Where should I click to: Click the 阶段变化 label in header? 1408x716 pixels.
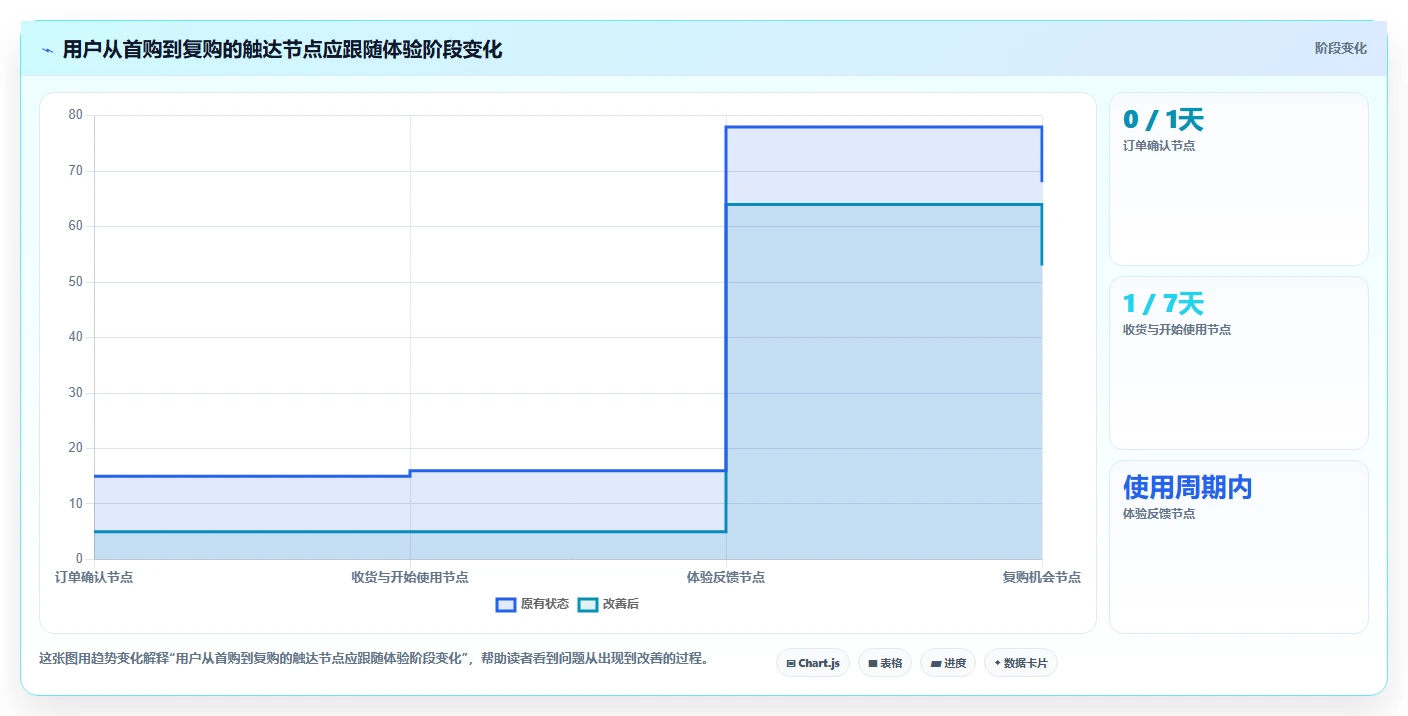[1341, 49]
